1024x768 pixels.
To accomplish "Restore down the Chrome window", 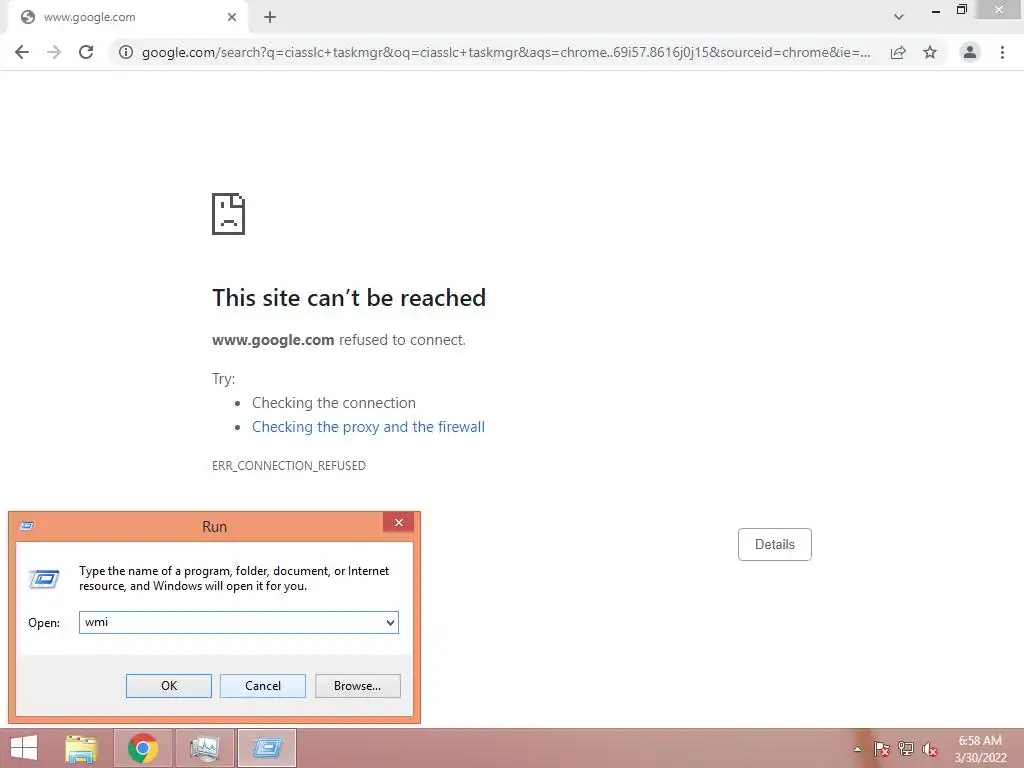I will click(x=961, y=10).
